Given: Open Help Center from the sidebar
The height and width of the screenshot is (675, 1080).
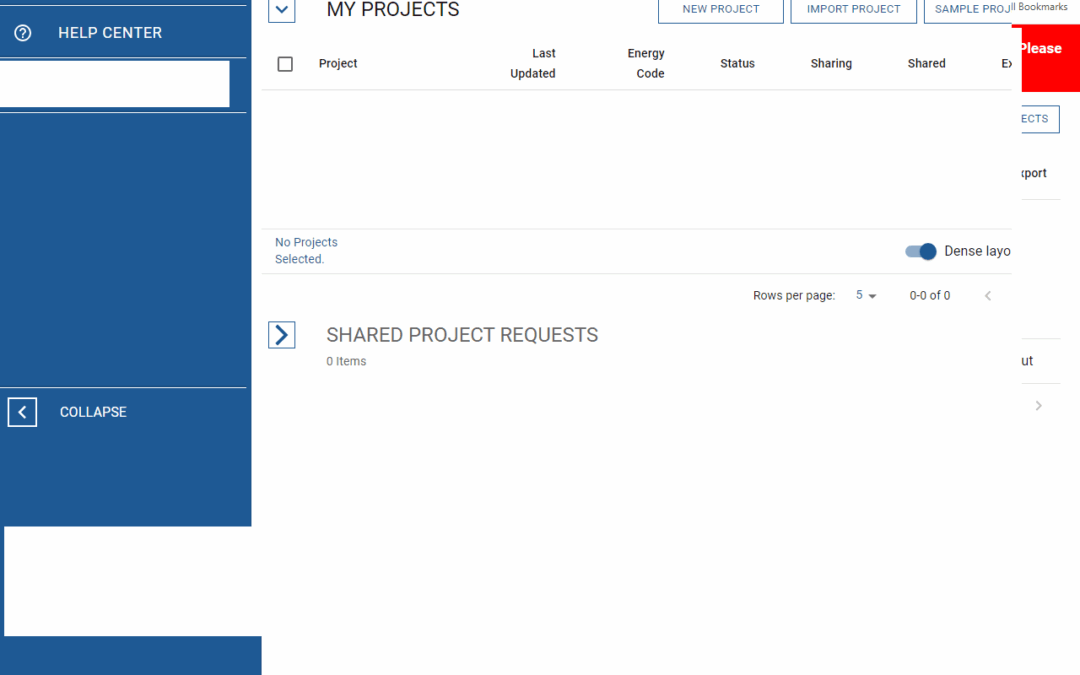Looking at the screenshot, I should [x=110, y=33].
